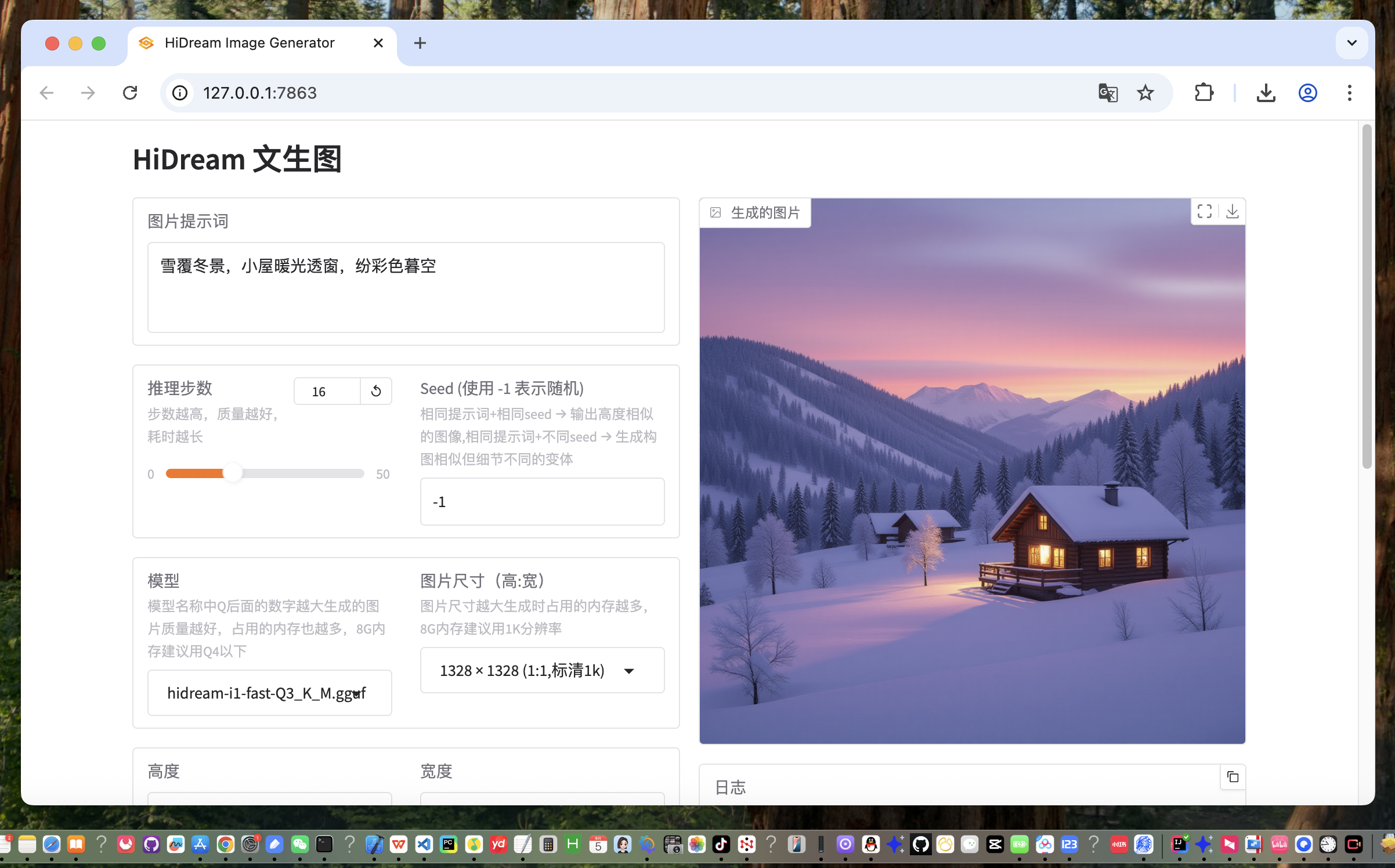Viewport: 1395px width, 868px height.
Task: Open Terminal from the Dock
Action: pos(324,844)
